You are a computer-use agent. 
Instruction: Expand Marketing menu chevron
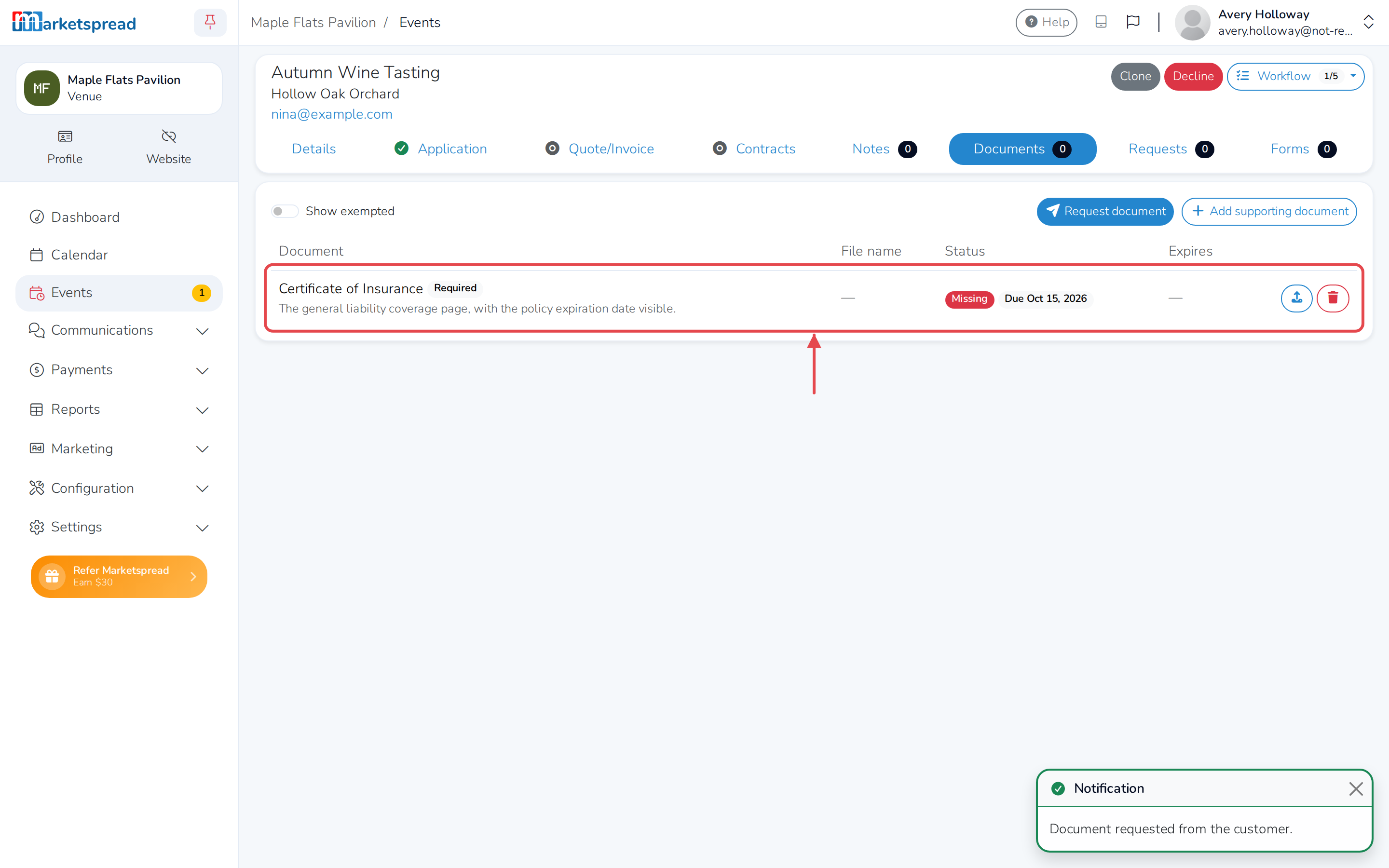click(202, 449)
